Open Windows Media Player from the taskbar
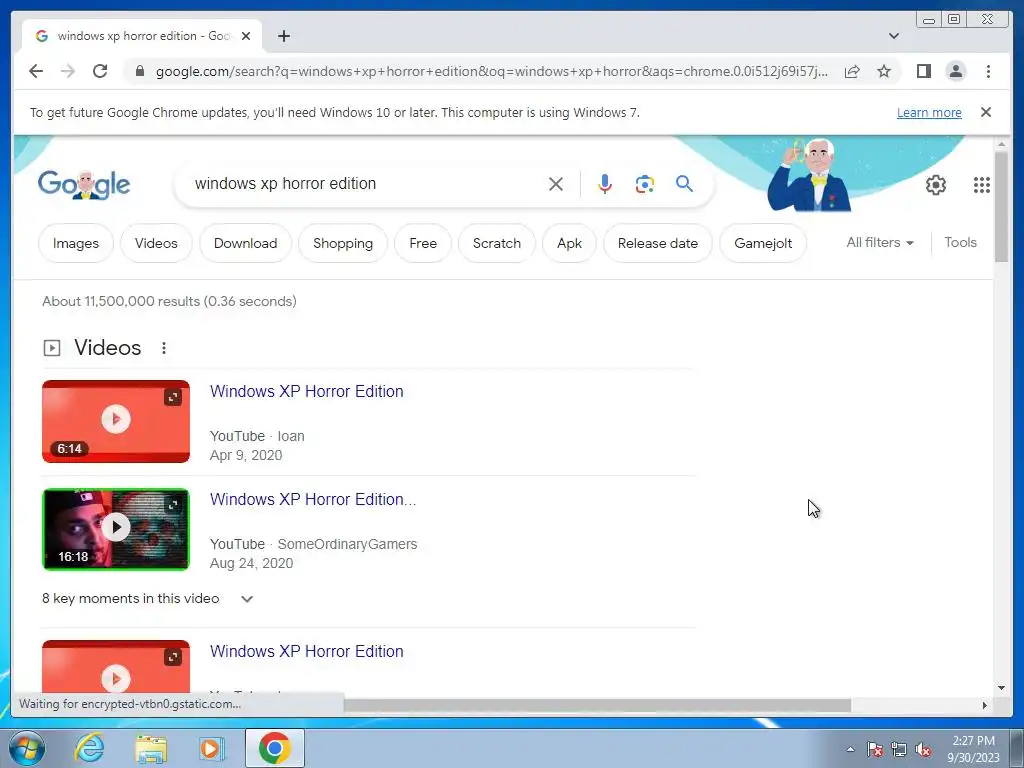 click(211, 748)
